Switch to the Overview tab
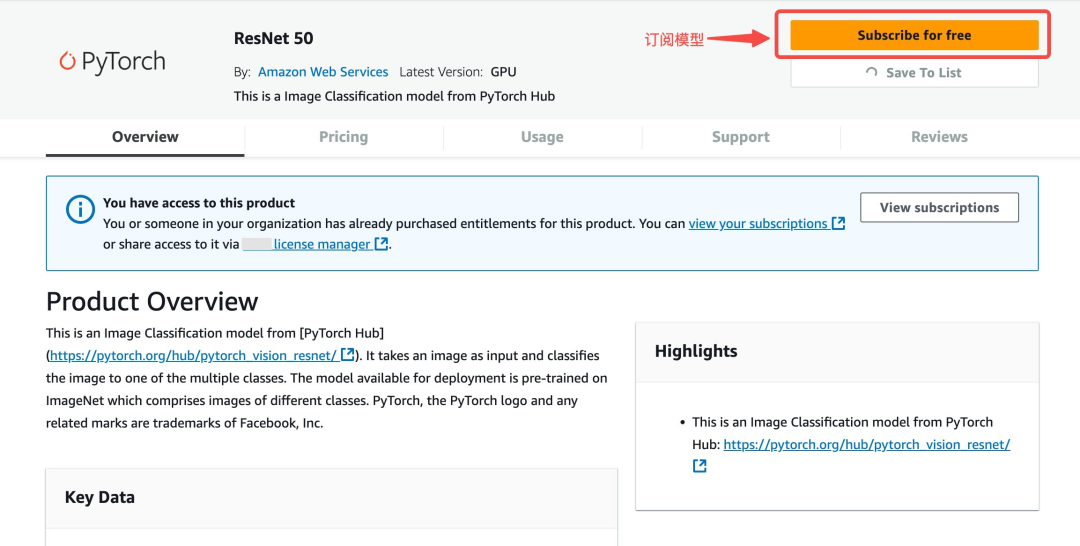This screenshot has width=1080, height=546. click(145, 137)
